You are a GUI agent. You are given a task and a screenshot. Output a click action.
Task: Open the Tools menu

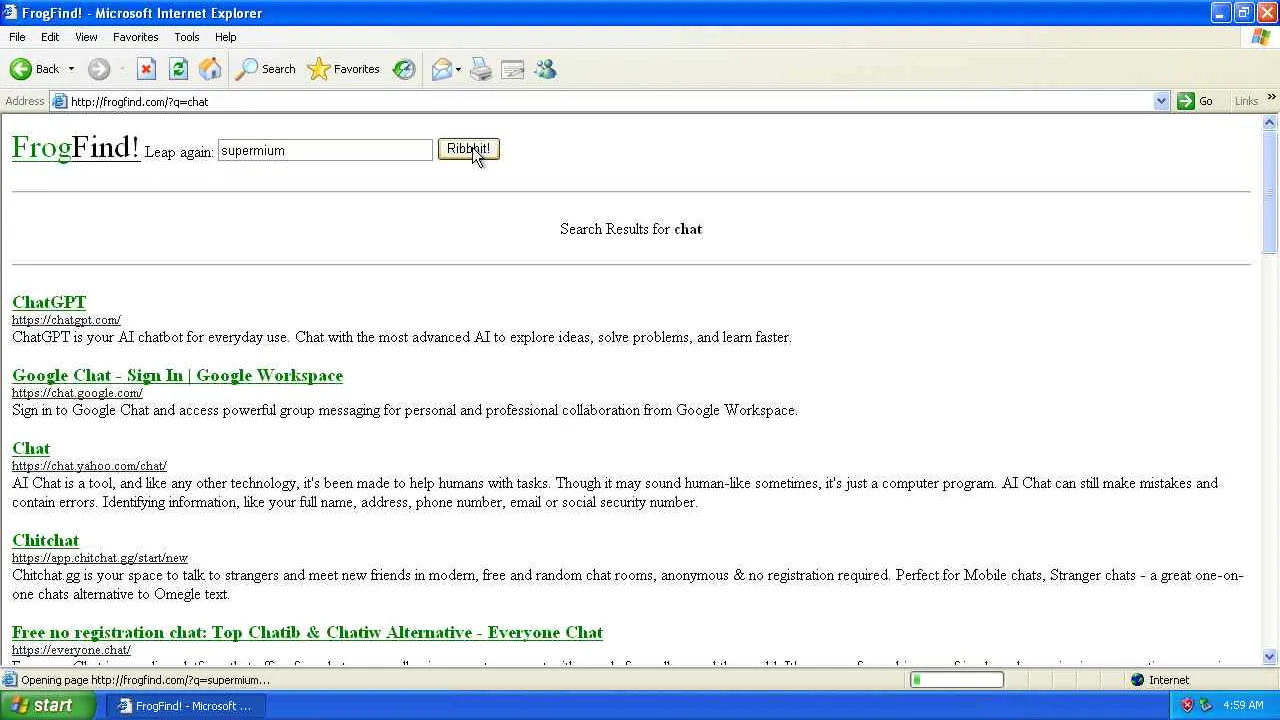coord(187,37)
